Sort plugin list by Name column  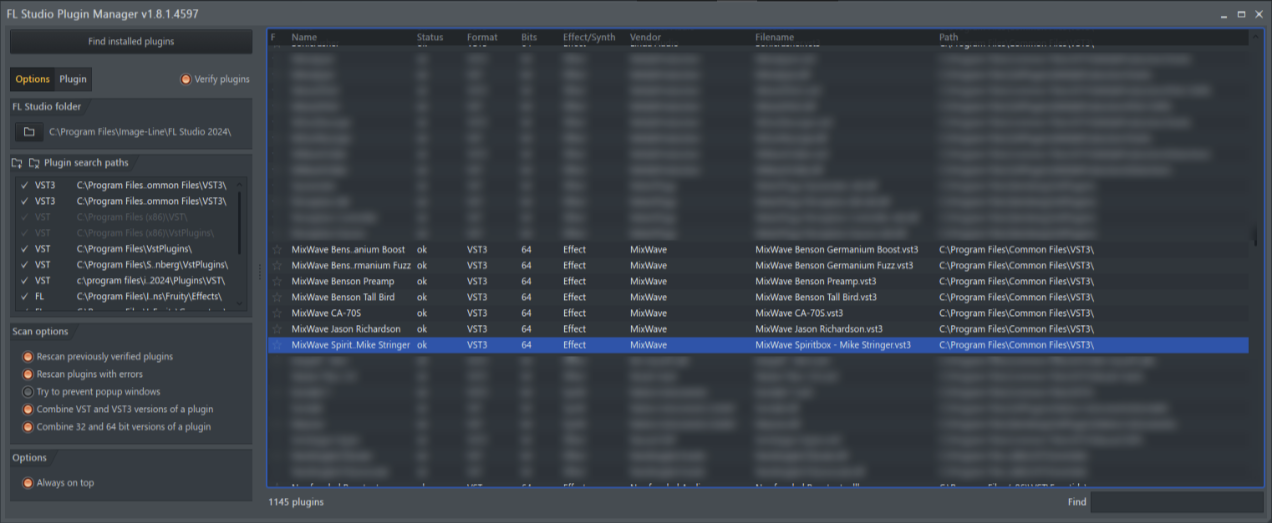(304, 37)
